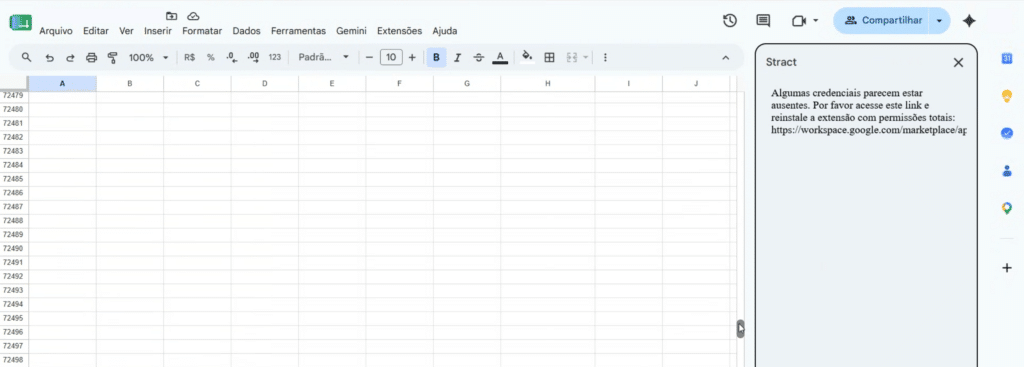This screenshot has width=1024, height=367.
Task: Open the Dados menu
Action: point(246,31)
